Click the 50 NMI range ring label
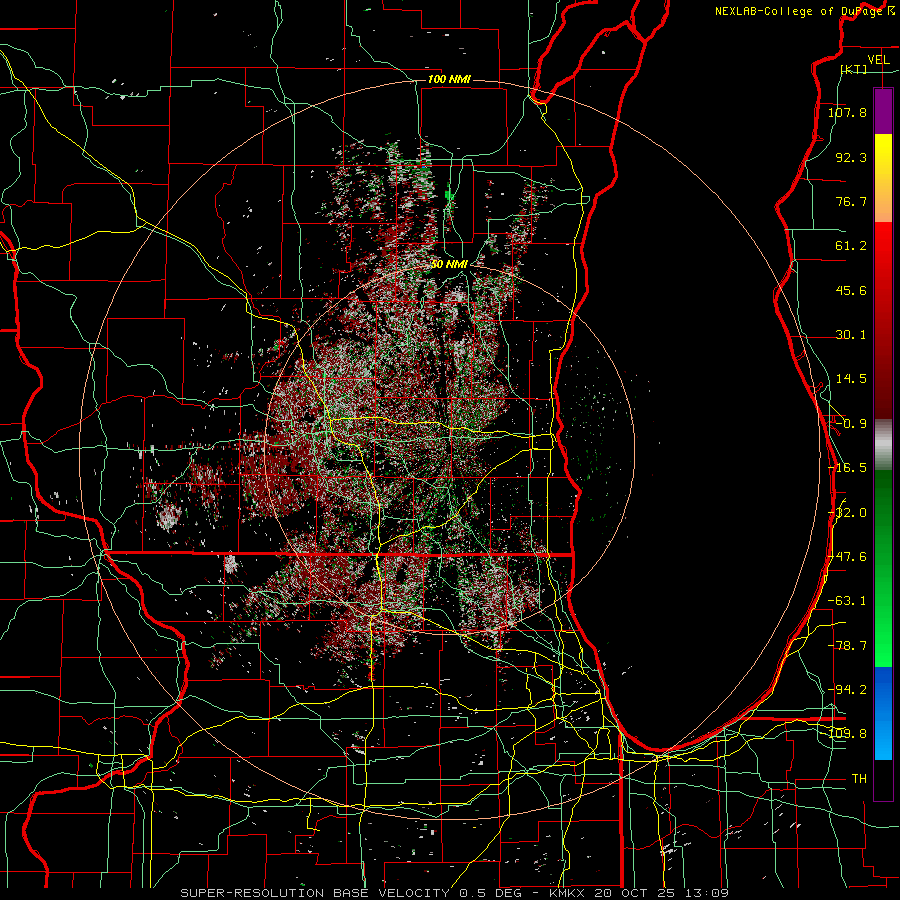 pos(449,265)
